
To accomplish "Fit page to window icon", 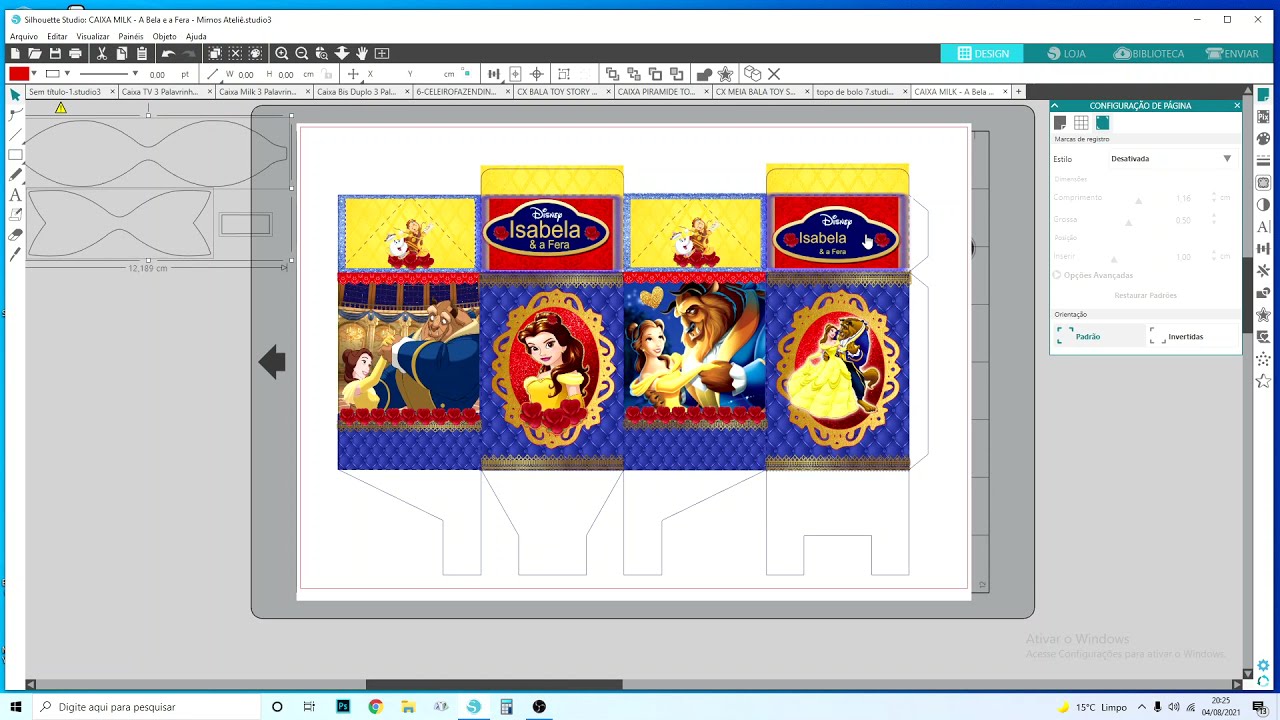I will (x=382, y=53).
